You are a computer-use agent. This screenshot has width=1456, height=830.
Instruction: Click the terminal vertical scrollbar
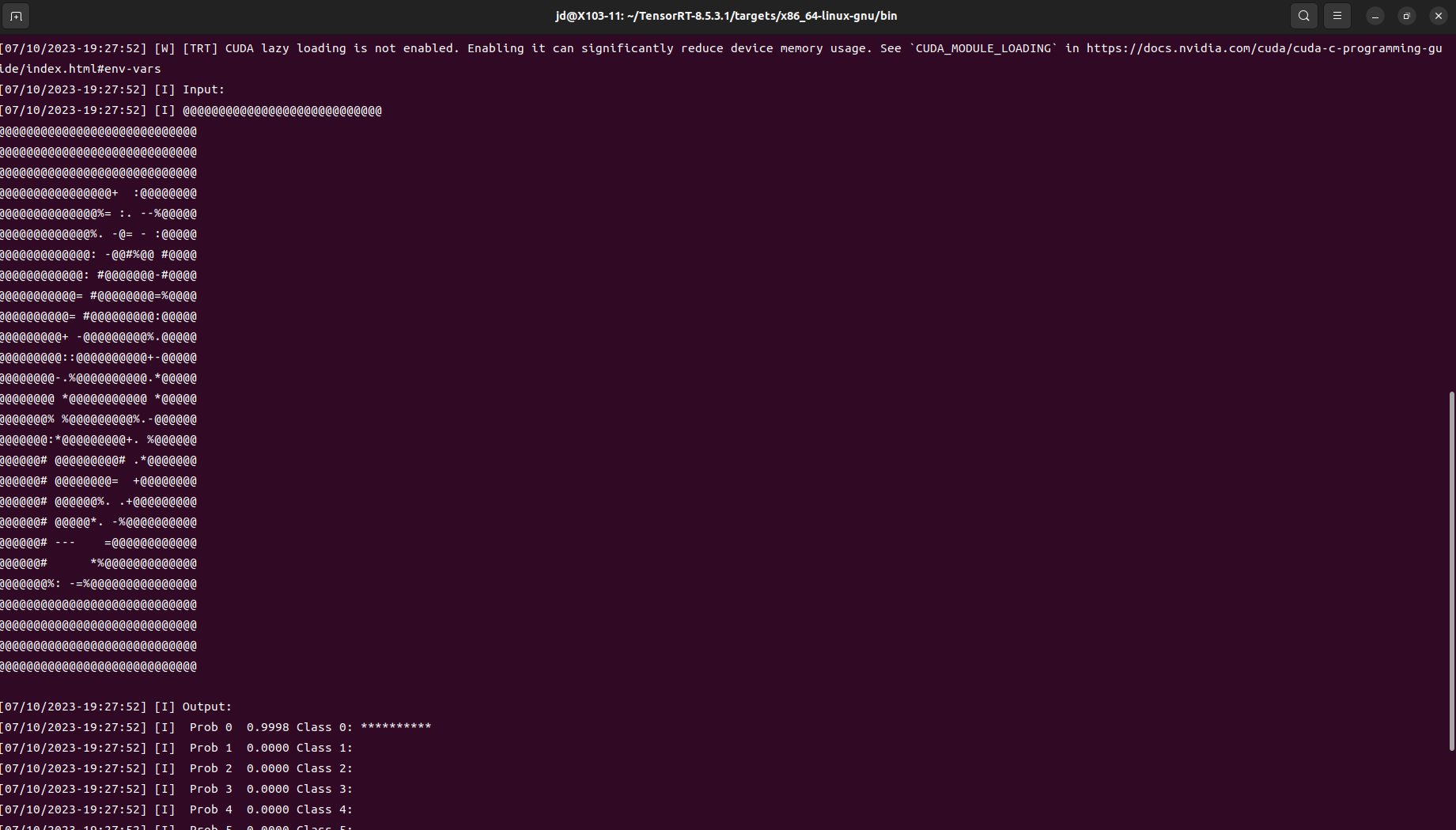(1451, 570)
